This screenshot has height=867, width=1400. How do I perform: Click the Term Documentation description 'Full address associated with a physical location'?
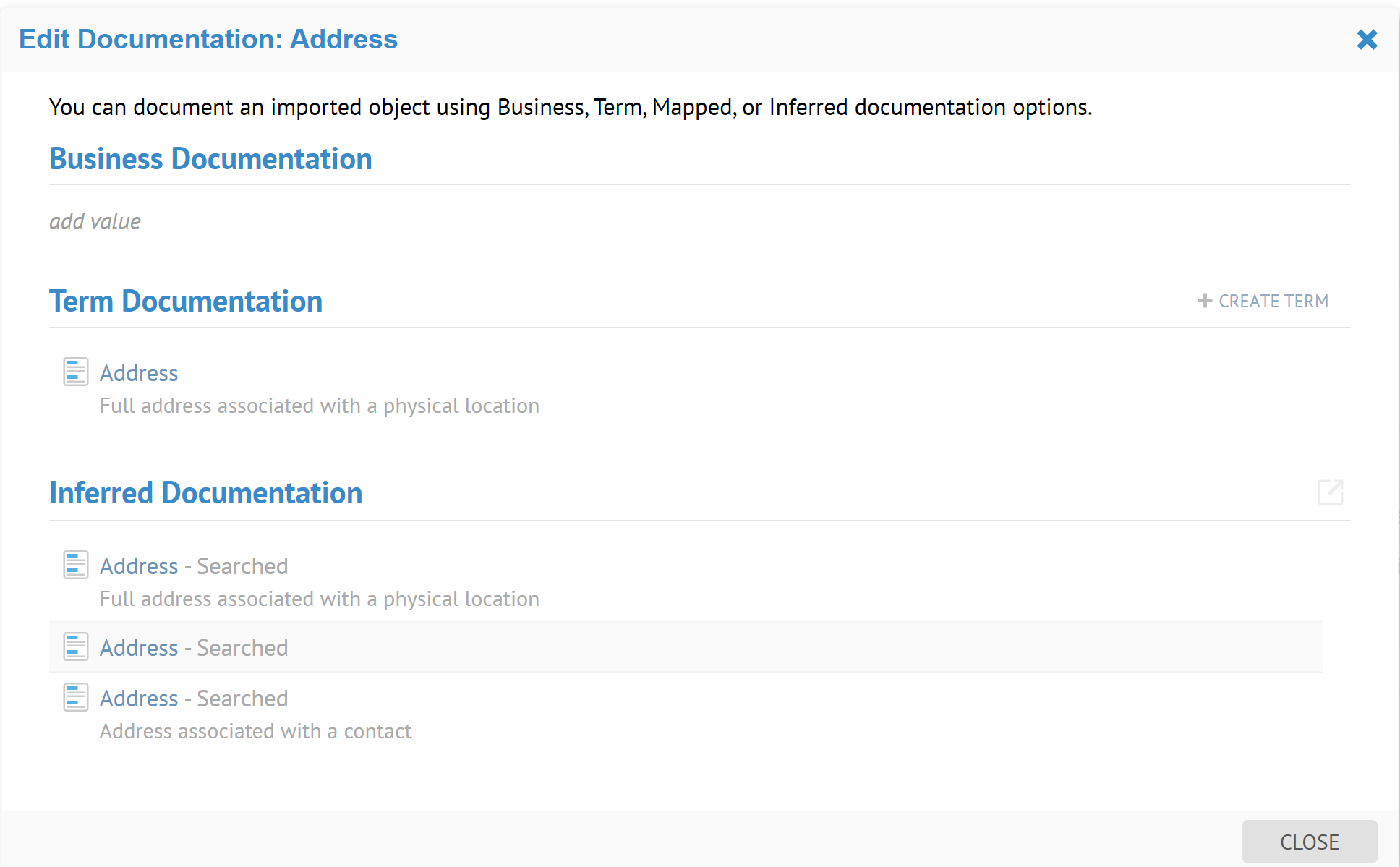coord(319,406)
